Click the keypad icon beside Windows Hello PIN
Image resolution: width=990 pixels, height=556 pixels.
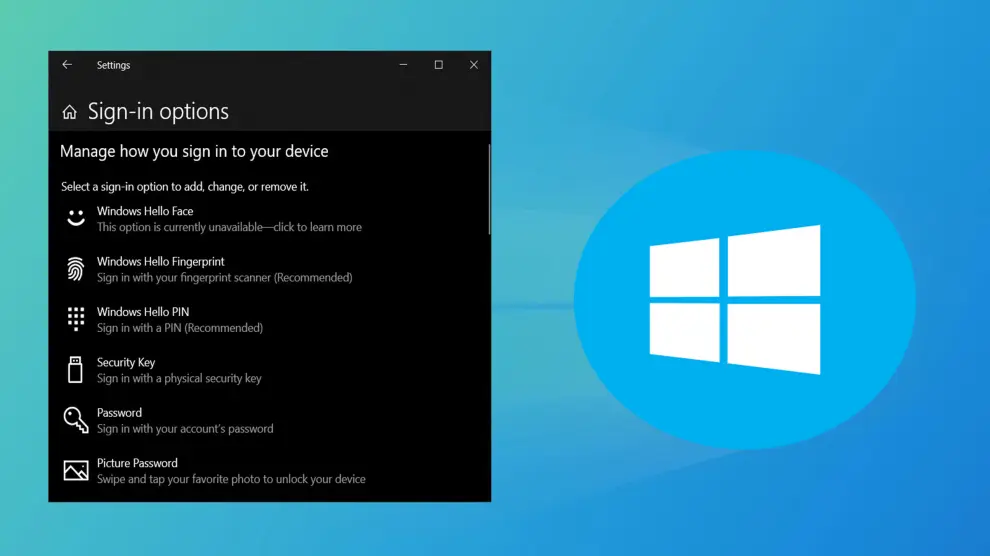click(x=76, y=319)
